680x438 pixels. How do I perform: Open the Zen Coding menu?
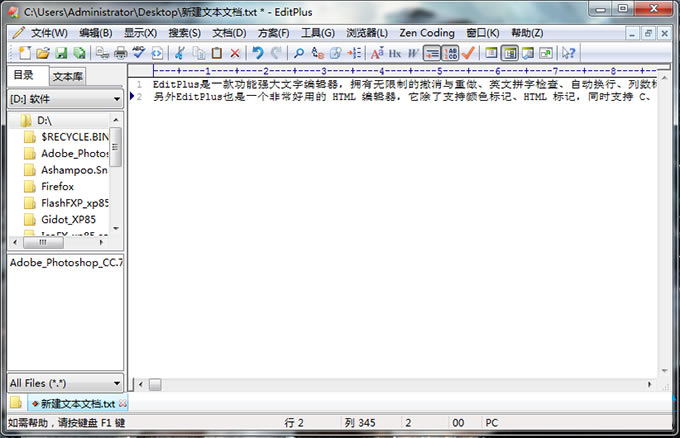(427, 33)
